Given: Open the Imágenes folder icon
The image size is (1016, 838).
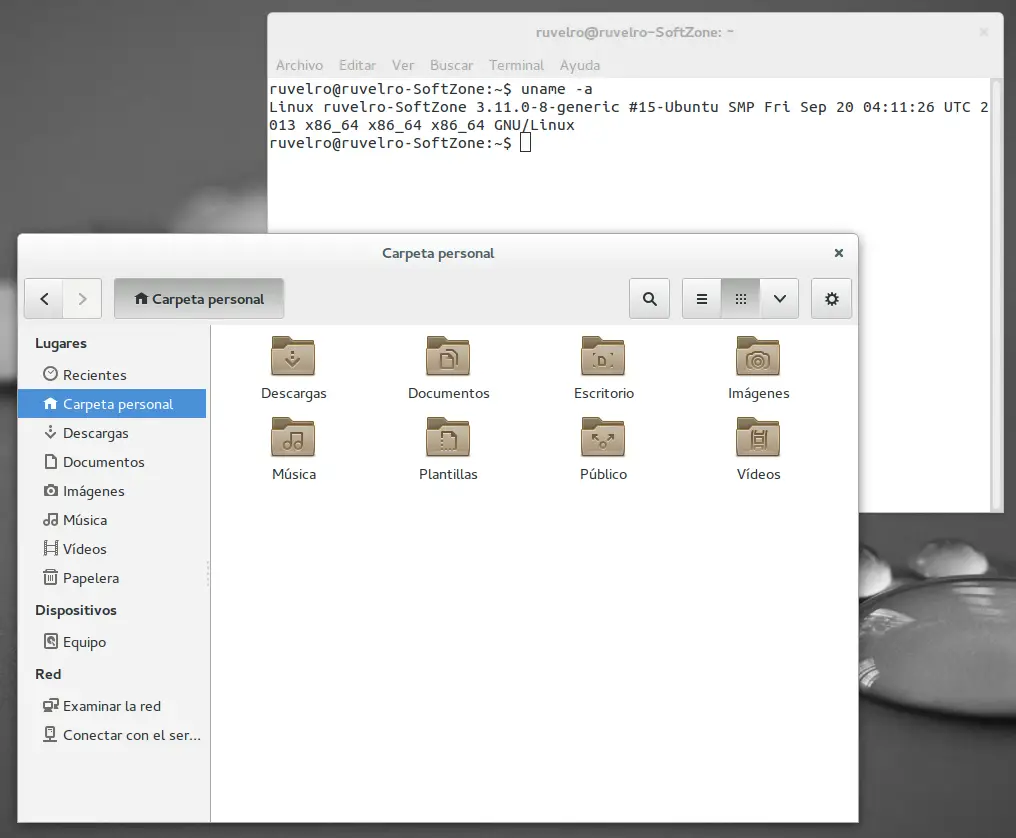Looking at the screenshot, I should 758,357.
